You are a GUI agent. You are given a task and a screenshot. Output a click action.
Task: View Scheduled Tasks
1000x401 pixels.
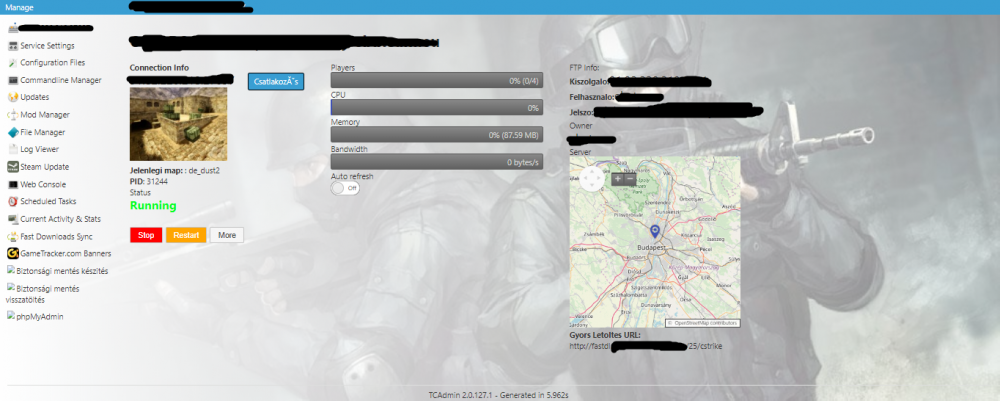[x=48, y=201]
